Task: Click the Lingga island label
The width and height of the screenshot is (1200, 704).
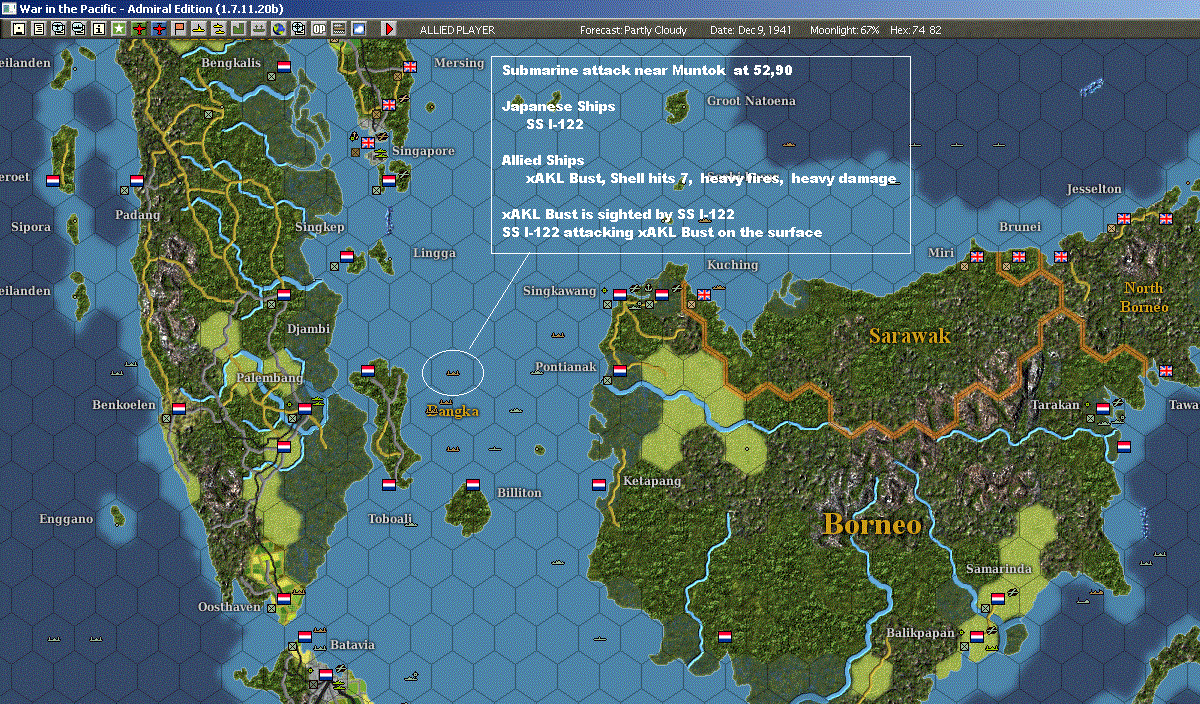Action: 435,253
